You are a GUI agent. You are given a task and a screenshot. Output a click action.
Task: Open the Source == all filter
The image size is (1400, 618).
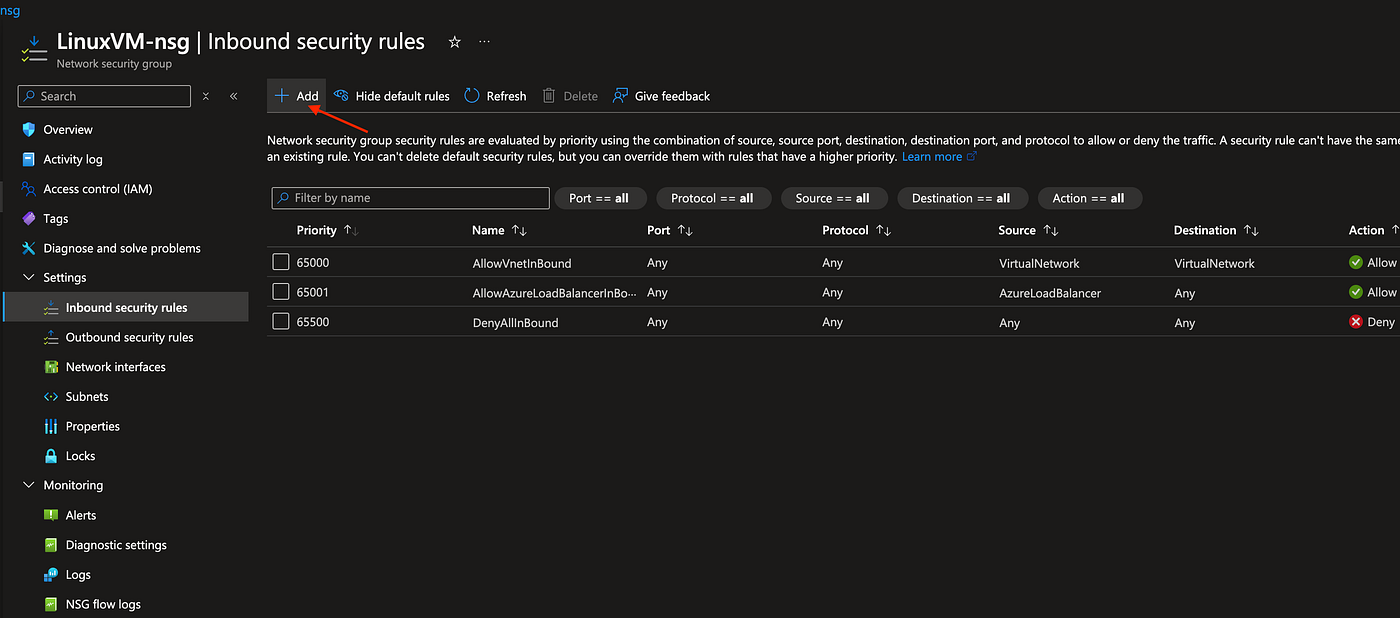(x=833, y=198)
